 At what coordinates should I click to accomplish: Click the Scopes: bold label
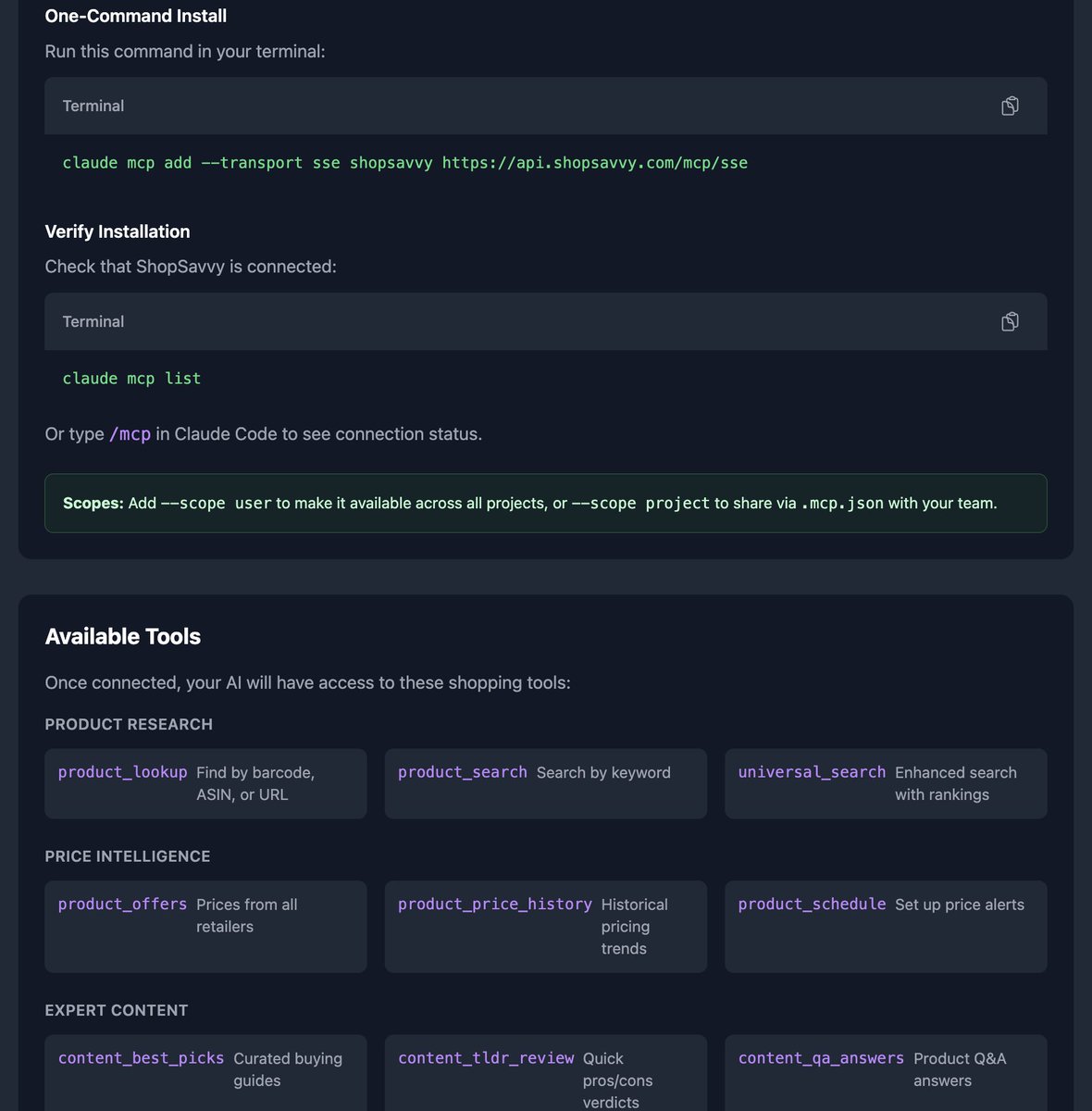[93, 504]
